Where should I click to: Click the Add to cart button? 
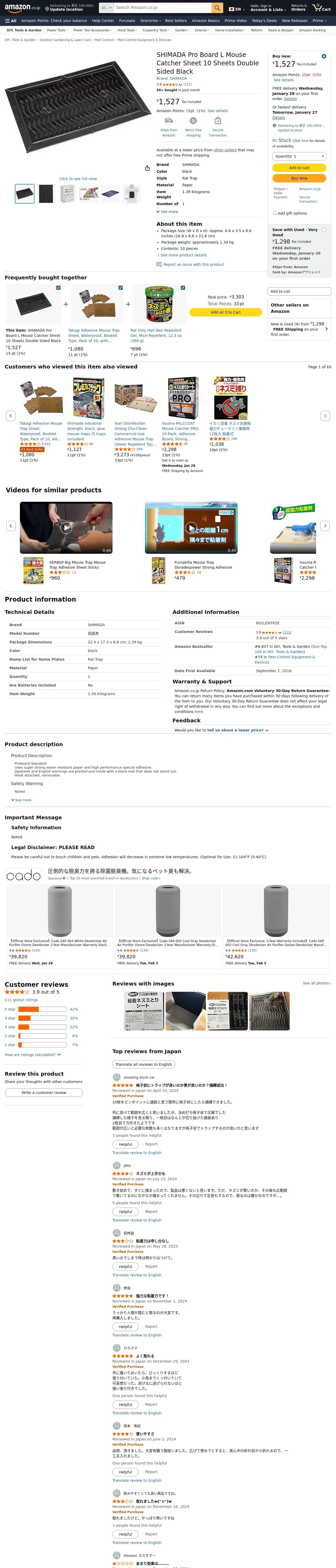tap(299, 168)
